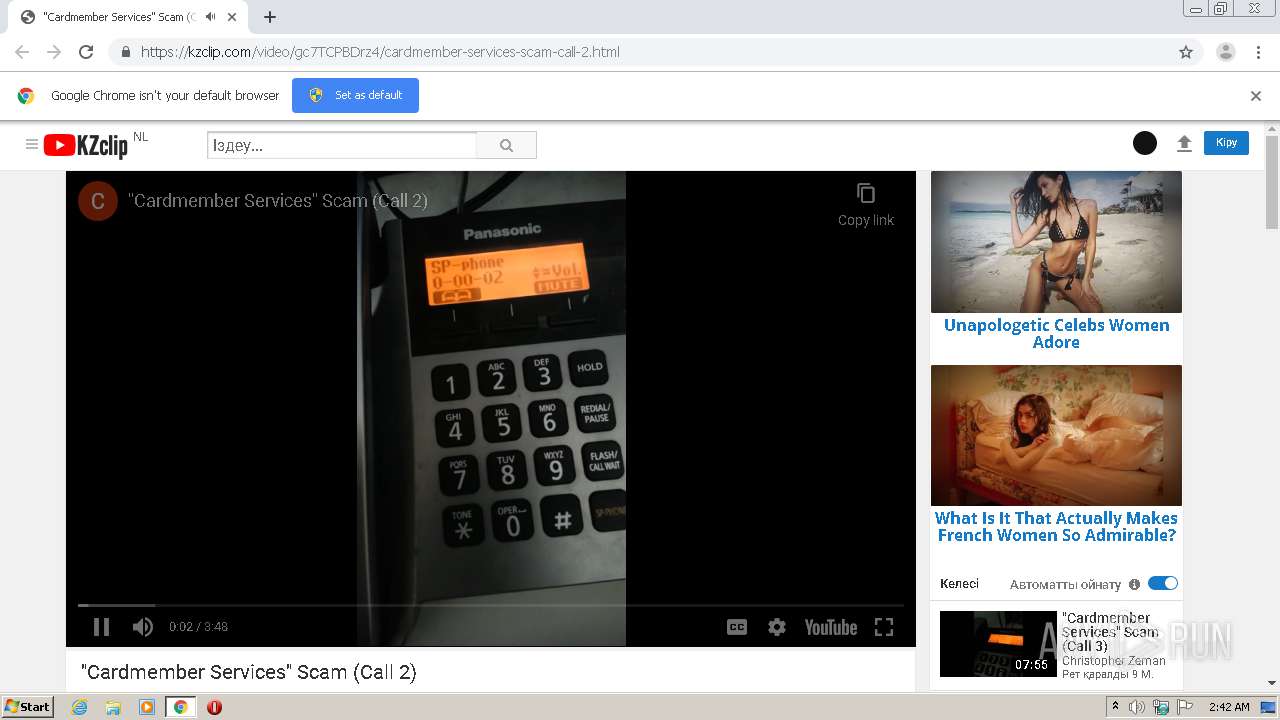
Task: Reload the current page
Action: (86, 52)
